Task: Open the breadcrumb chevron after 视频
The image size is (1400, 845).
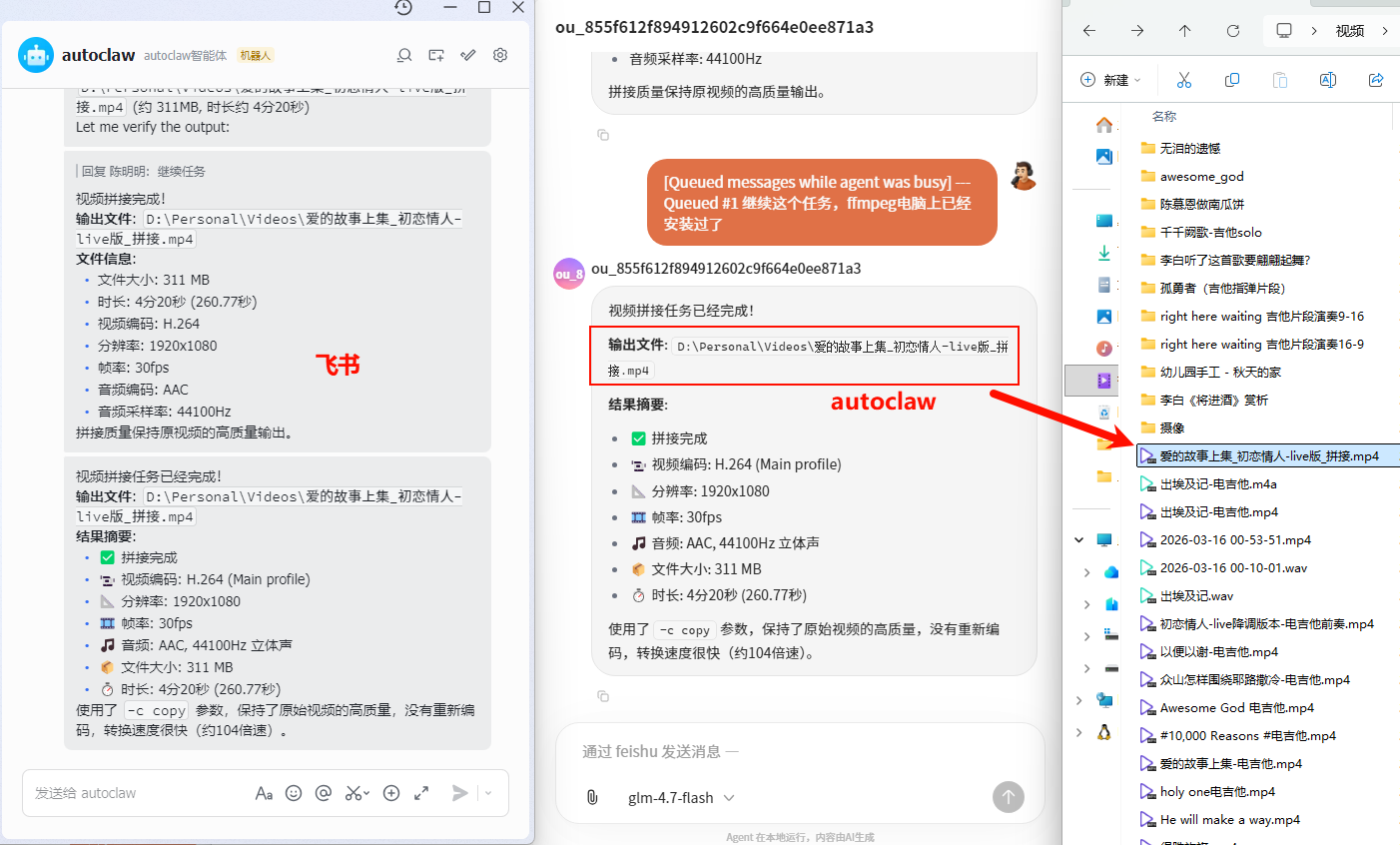Action: click(x=1387, y=31)
